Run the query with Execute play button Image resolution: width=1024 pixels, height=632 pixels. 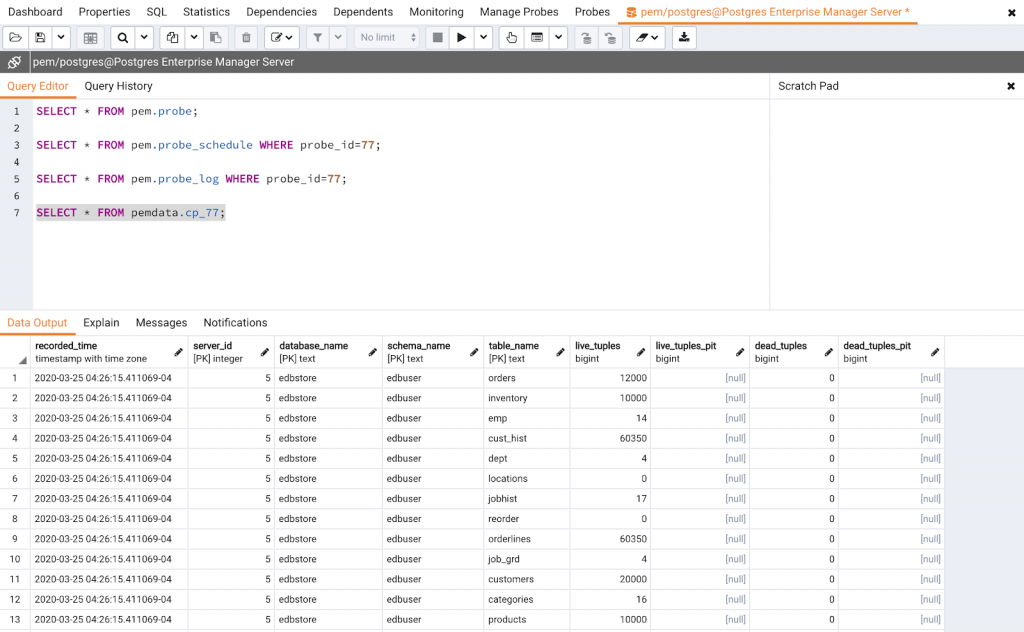(x=461, y=38)
